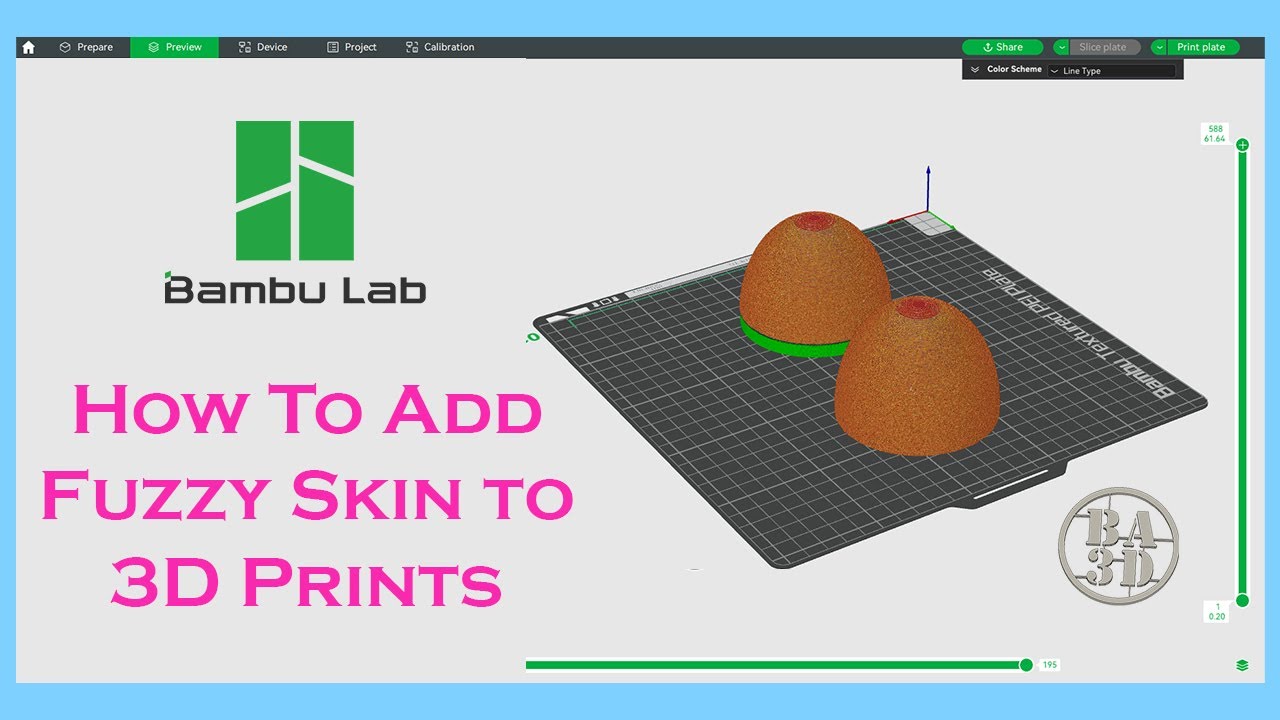The image size is (1280, 720).
Task: Open the Project tab
Action: [x=352, y=47]
